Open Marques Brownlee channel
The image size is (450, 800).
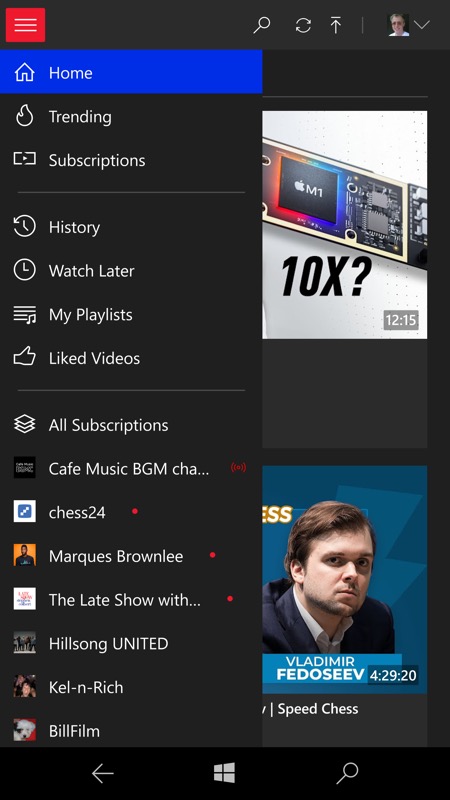pyautogui.click(x=131, y=556)
